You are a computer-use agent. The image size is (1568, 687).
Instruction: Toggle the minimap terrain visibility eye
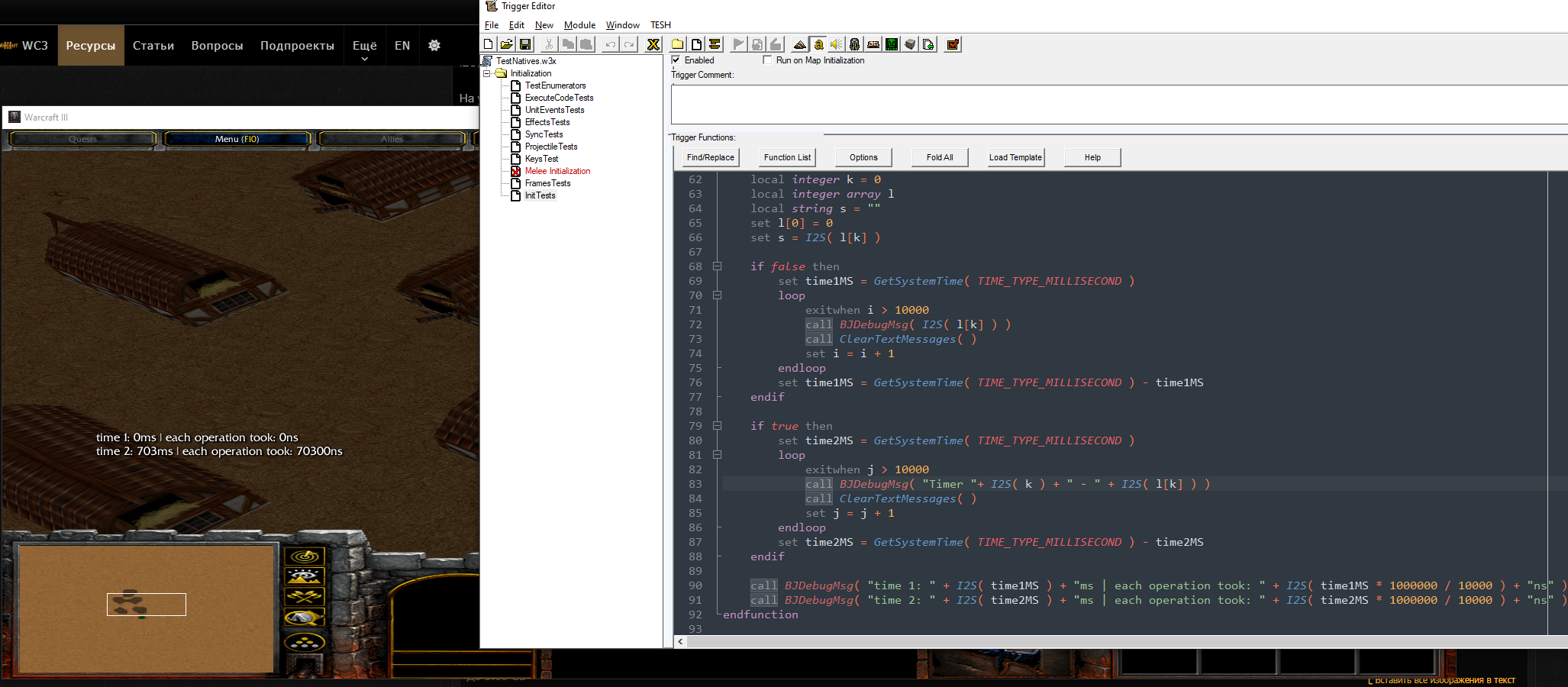click(305, 576)
